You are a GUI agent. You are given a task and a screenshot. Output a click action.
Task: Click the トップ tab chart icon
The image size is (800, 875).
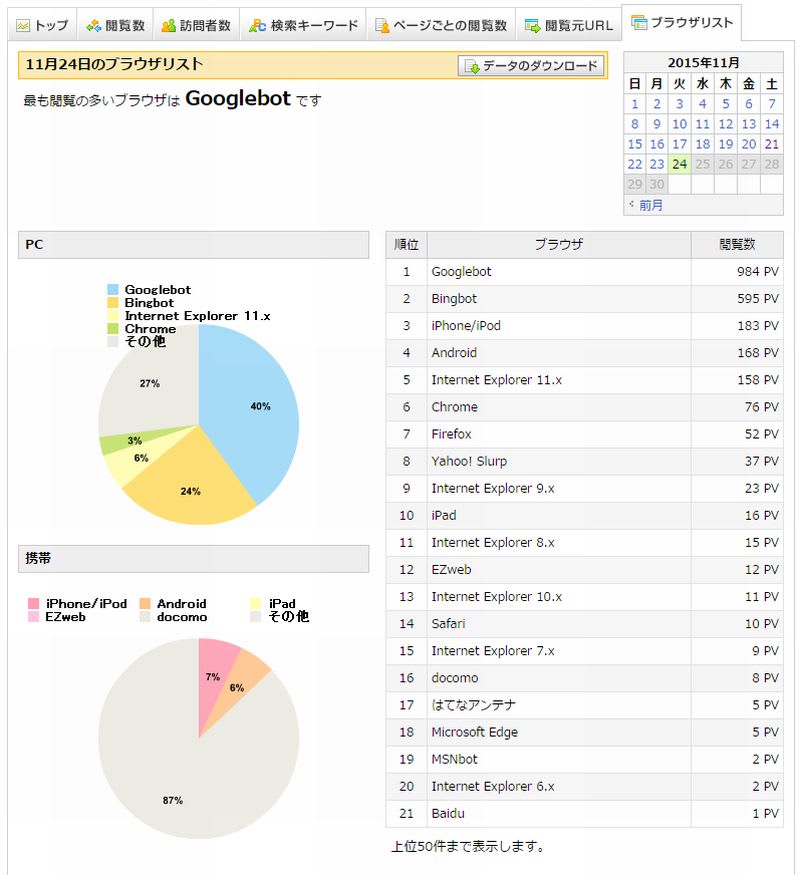point(23,26)
